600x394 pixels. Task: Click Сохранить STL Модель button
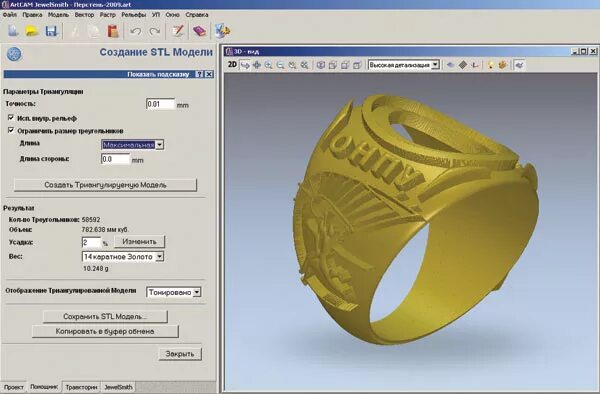tap(105, 317)
